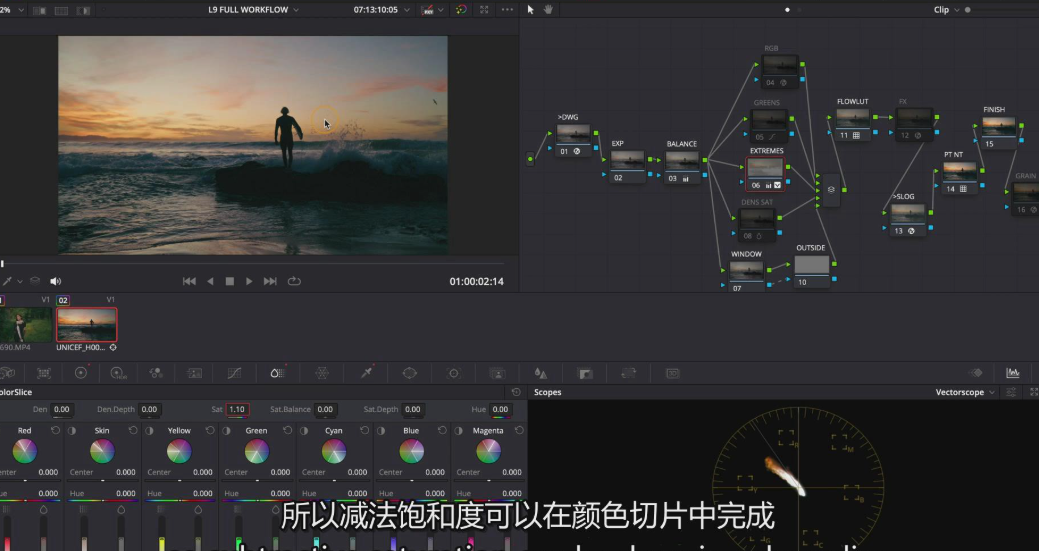Open the picker options arrow below viewer
1039x551 pixels.
coord(19,281)
